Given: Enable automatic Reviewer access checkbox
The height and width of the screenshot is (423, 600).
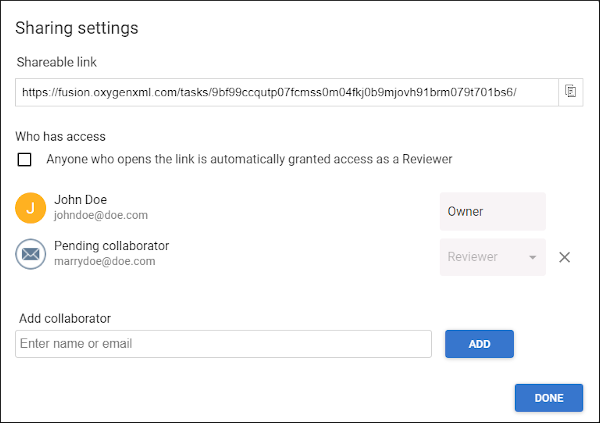Looking at the screenshot, I should pyautogui.click(x=24, y=159).
